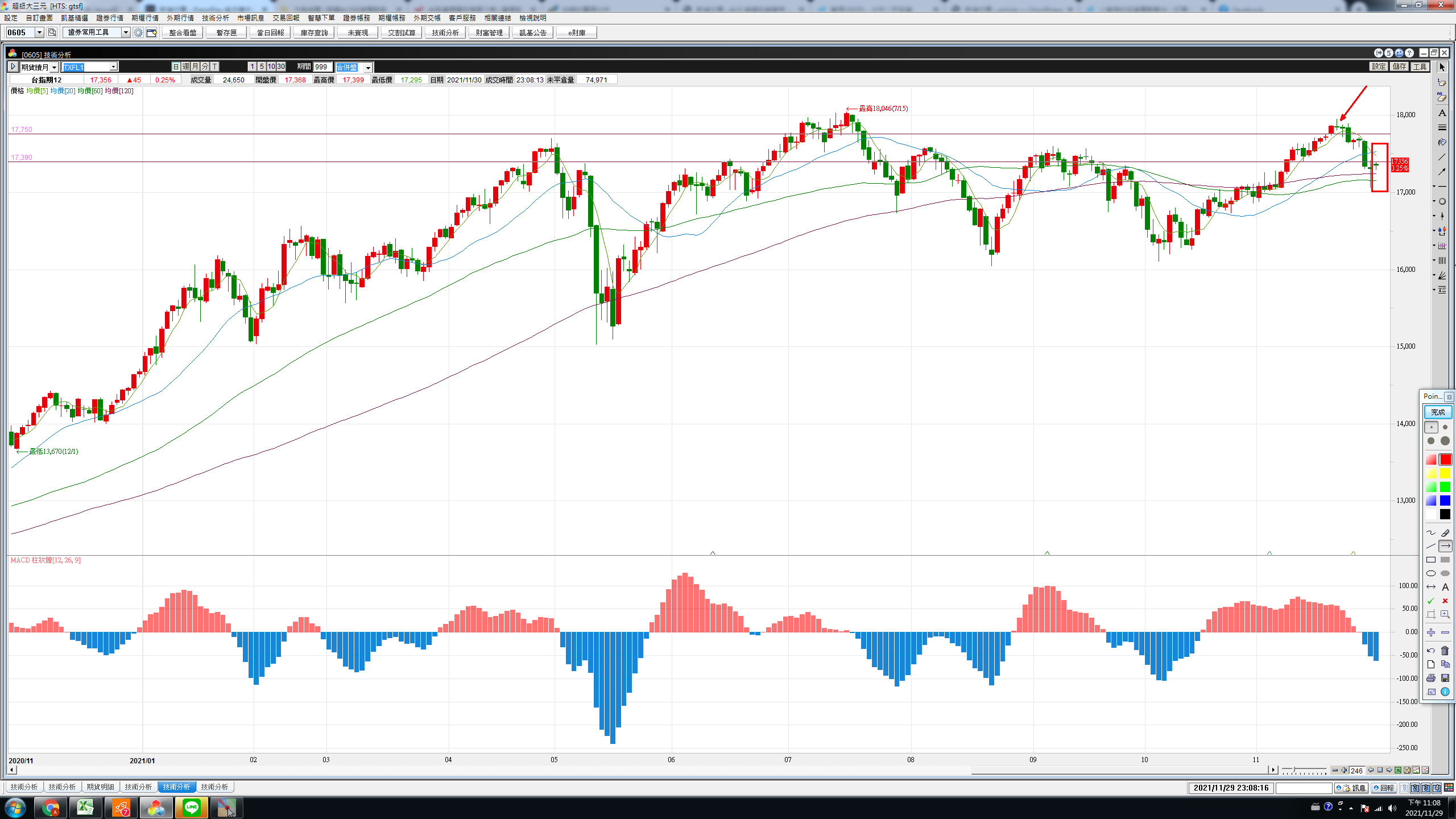Click the floppy disk save icon
The width and height of the screenshot is (1456, 819).
1445,678
